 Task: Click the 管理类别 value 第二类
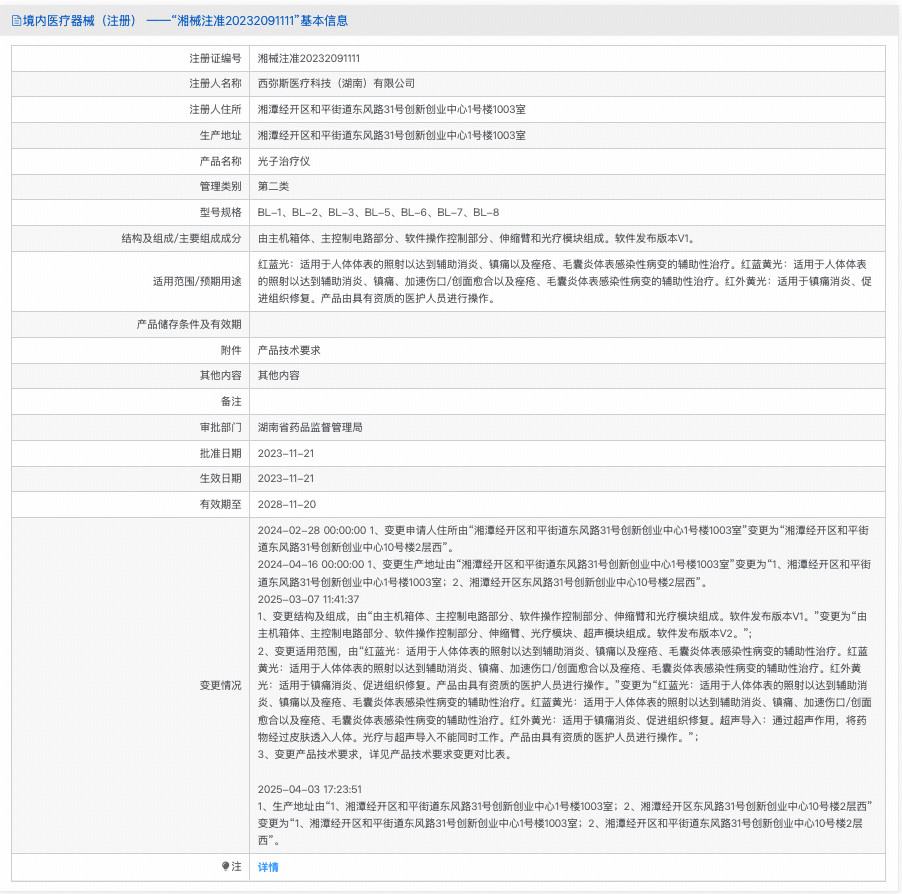pos(274,186)
